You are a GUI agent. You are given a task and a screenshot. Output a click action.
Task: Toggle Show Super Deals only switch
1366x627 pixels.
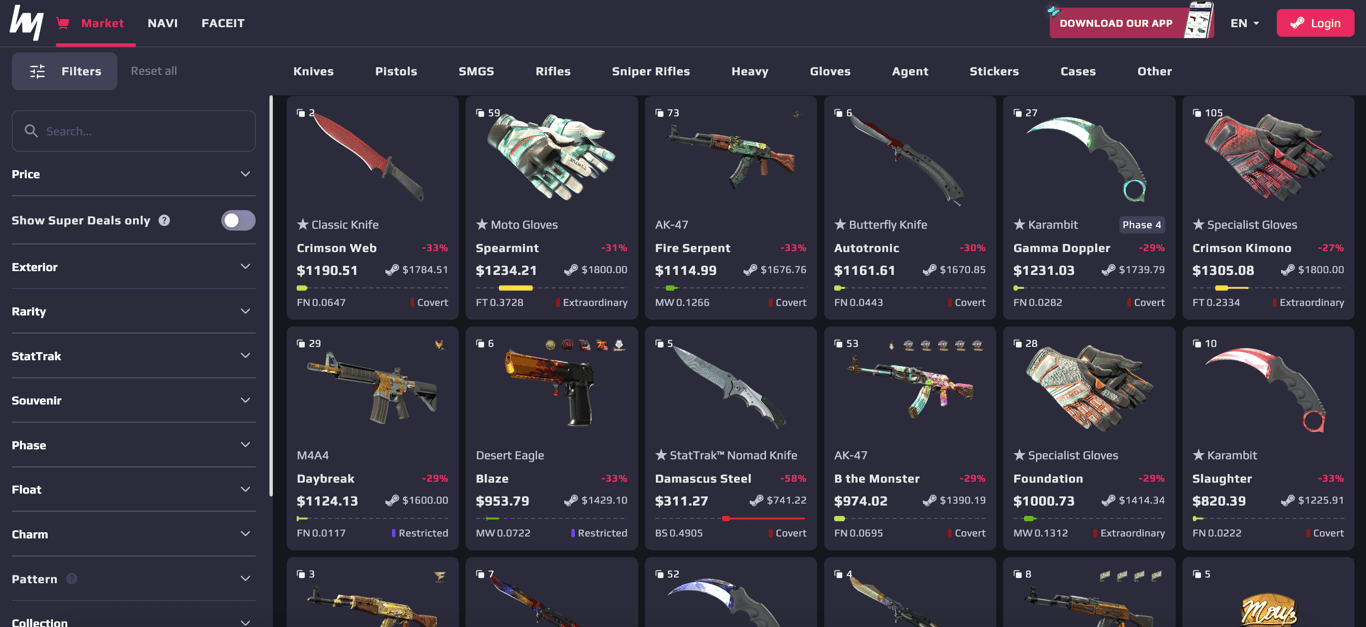(238, 220)
